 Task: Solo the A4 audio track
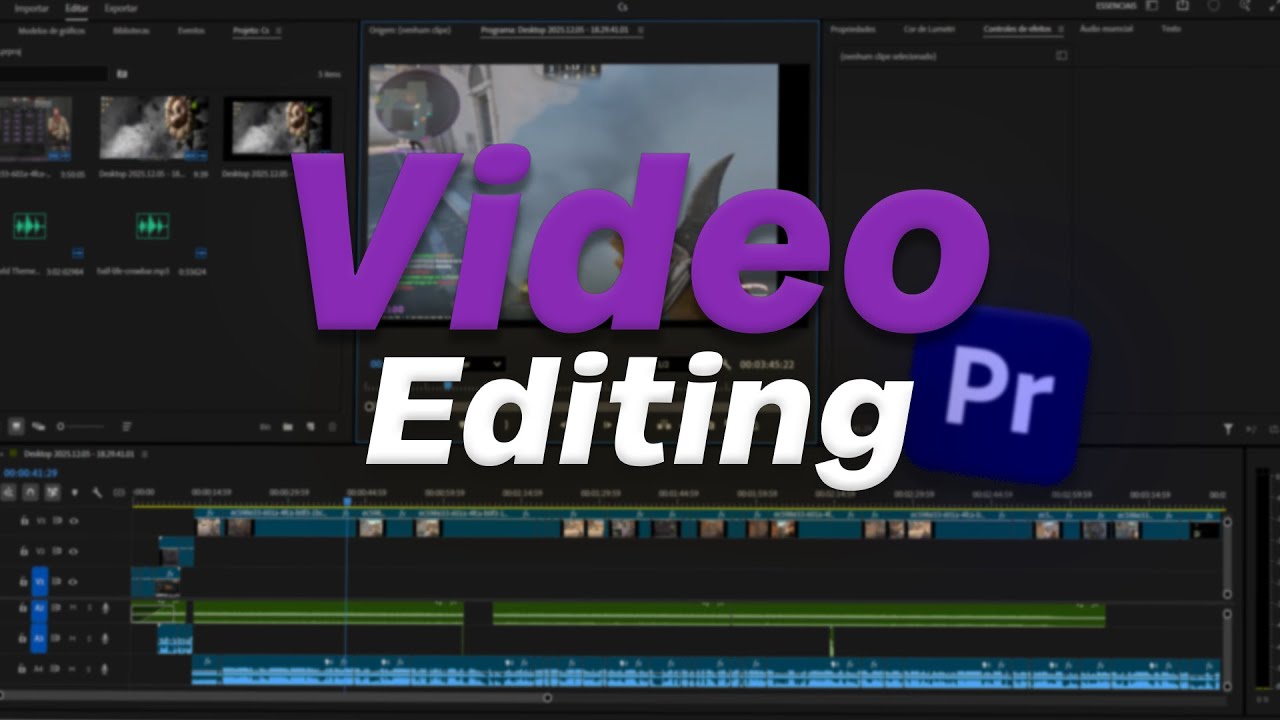click(88, 668)
